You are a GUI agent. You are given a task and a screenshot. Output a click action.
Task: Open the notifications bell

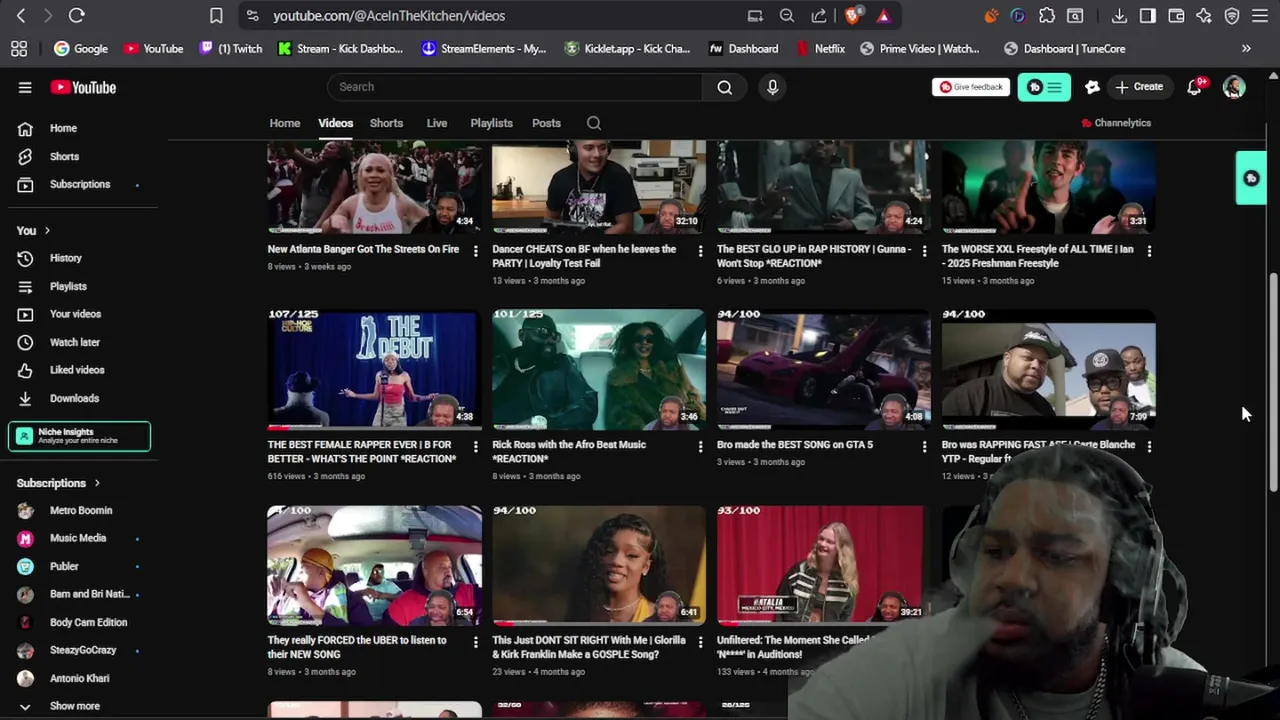1194,87
